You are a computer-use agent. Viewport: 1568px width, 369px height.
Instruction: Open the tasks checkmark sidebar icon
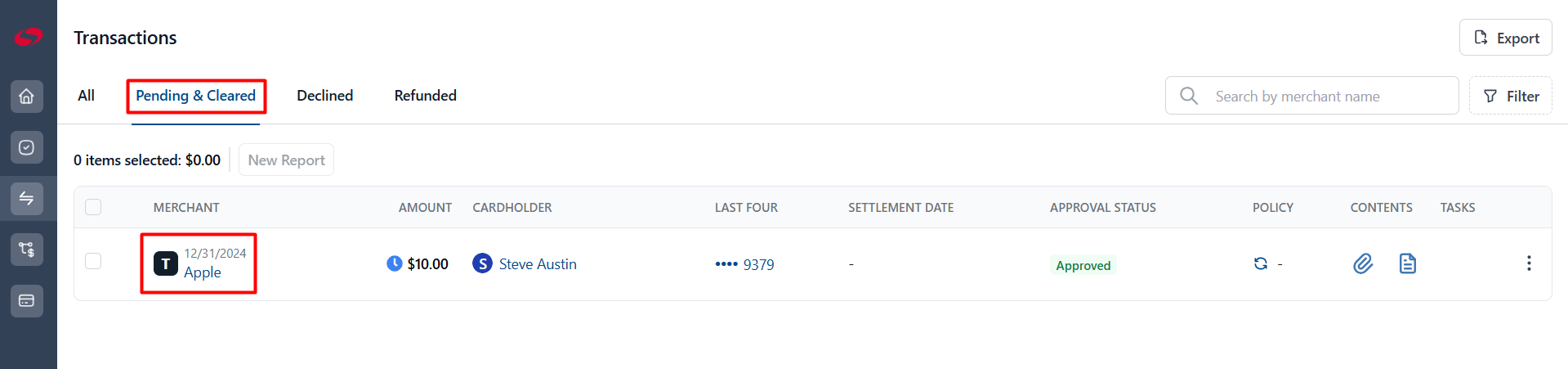click(x=26, y=147)
